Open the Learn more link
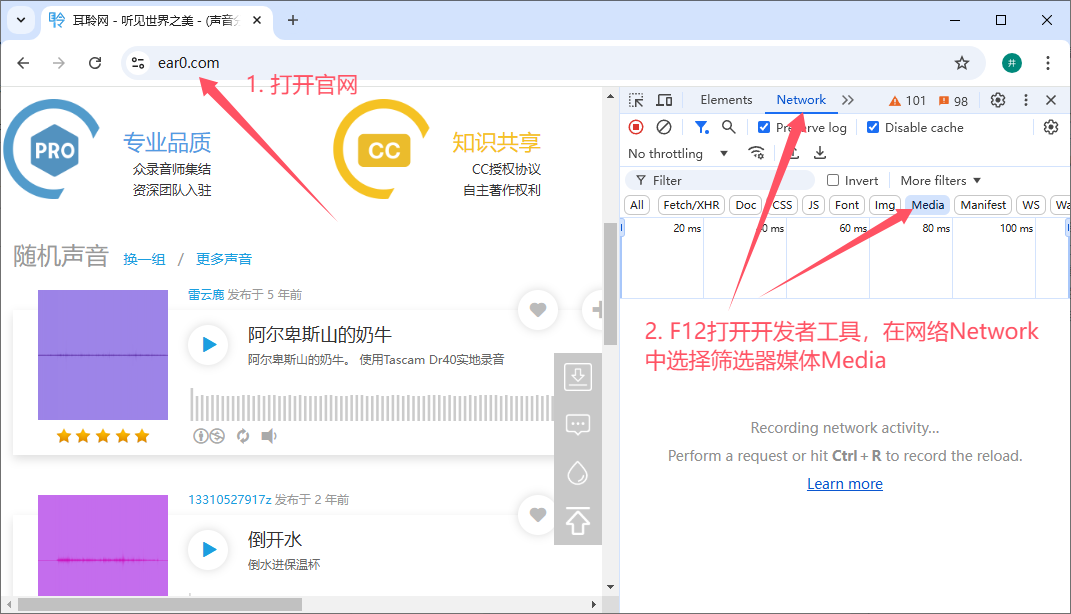This screenshot has height=614, width=1071. (844, 484)
